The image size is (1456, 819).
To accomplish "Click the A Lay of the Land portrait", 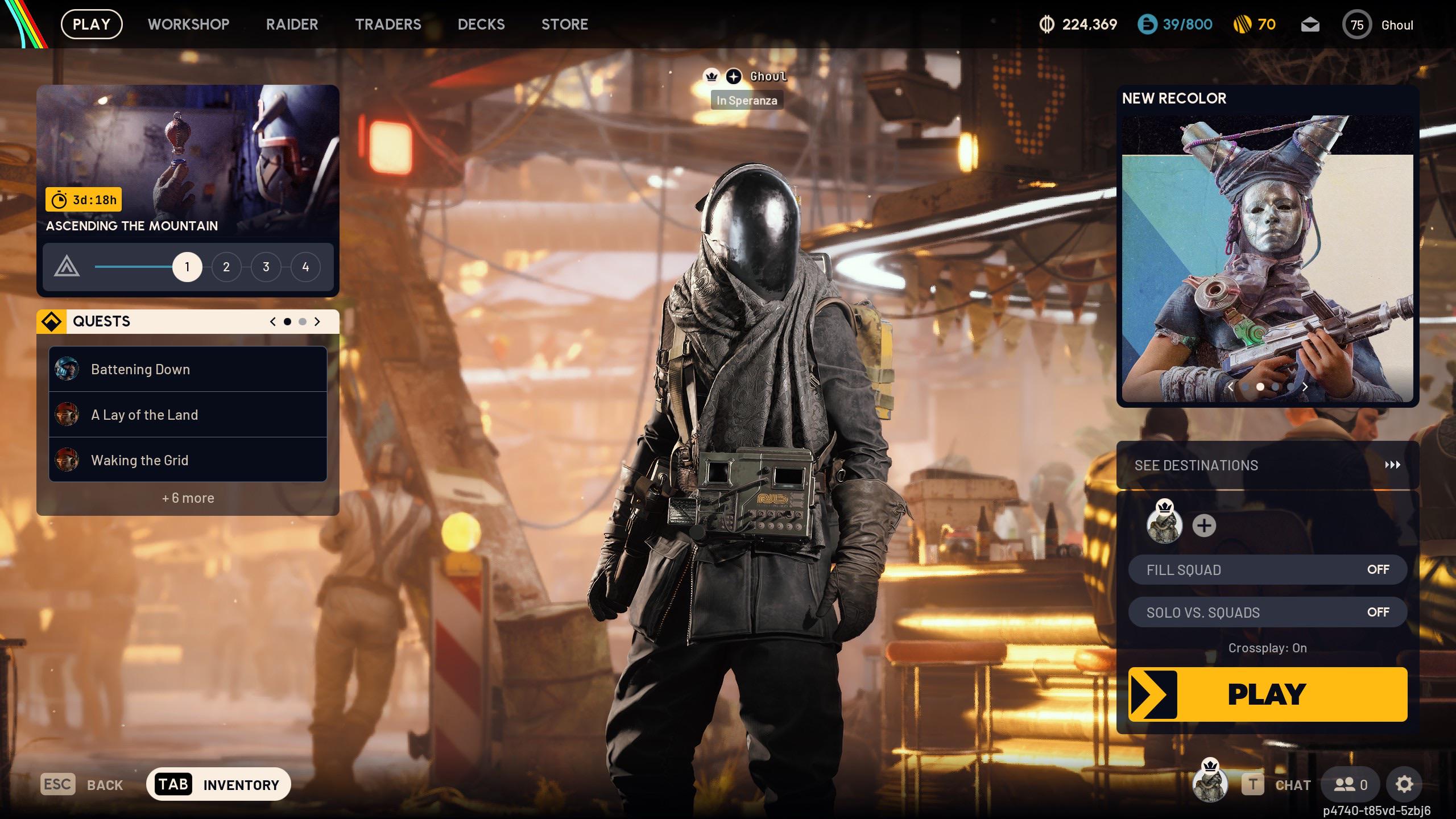I will pos(67,415).
